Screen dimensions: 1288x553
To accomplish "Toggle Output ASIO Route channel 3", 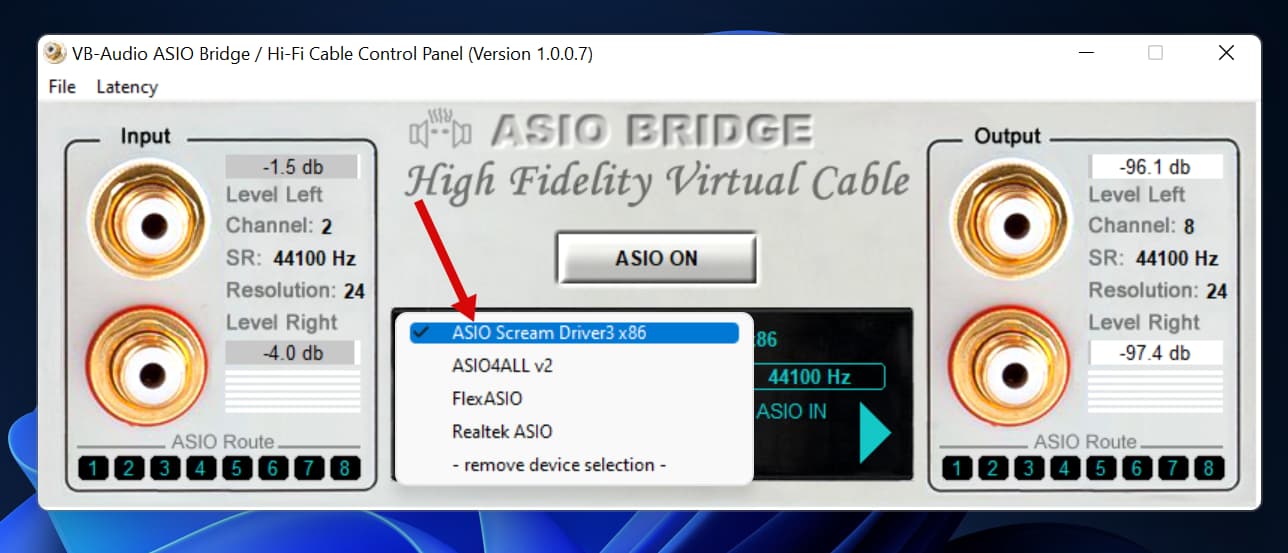I will tap(1028, 467).
